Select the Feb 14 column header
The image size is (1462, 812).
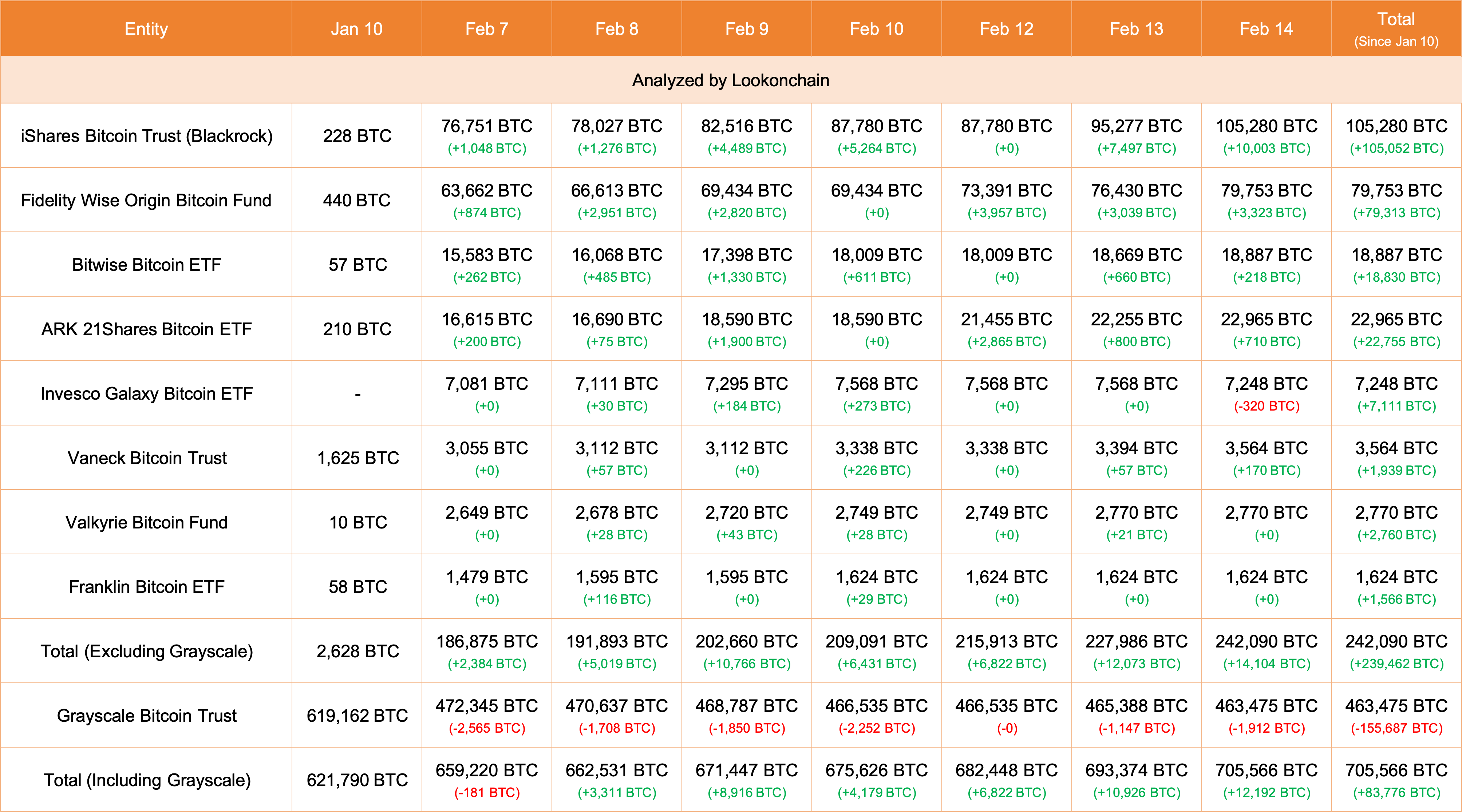point(1266,29)
